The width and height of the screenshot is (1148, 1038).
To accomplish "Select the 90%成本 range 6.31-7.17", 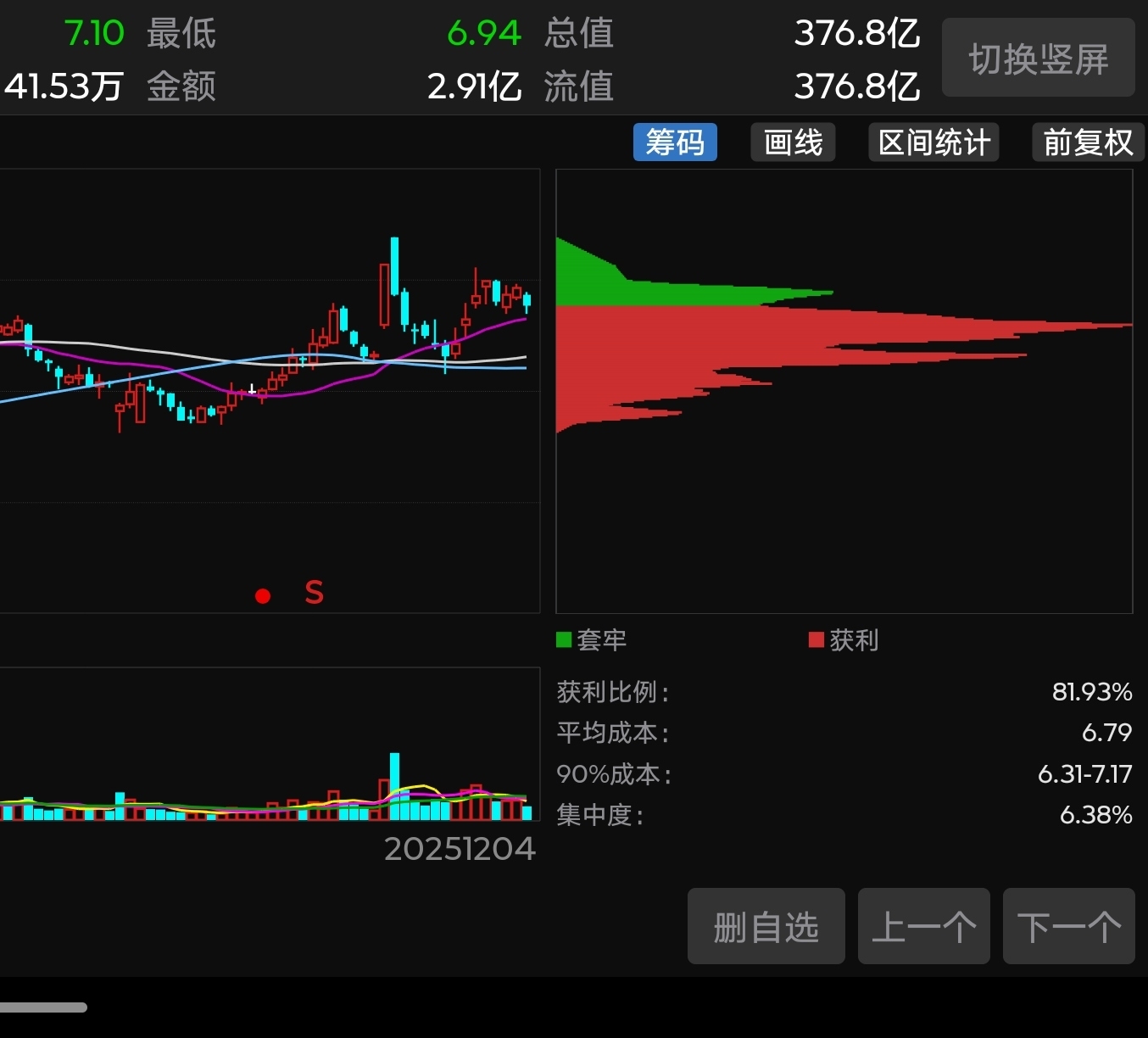I will pos(1085,773).
